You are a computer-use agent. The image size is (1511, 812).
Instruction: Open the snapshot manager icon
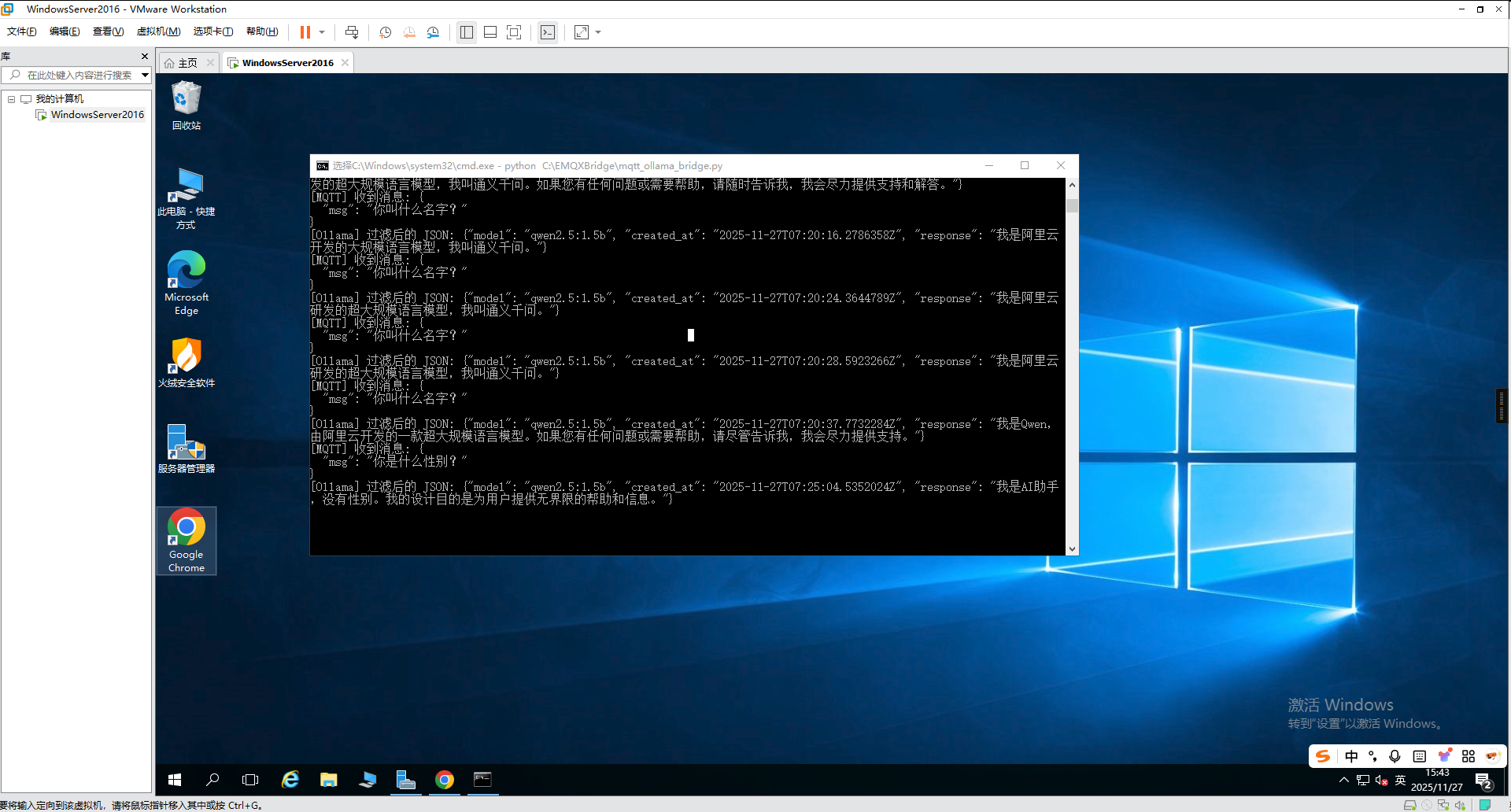(433, 32)
